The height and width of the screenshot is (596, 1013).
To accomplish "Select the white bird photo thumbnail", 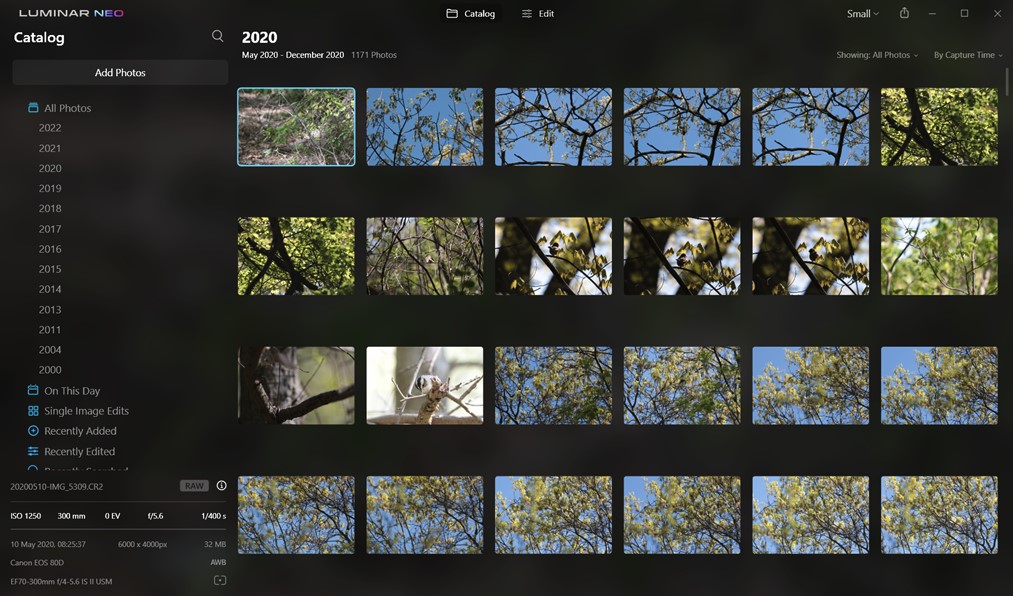I will pyautogui.click(x=424, y=385).
